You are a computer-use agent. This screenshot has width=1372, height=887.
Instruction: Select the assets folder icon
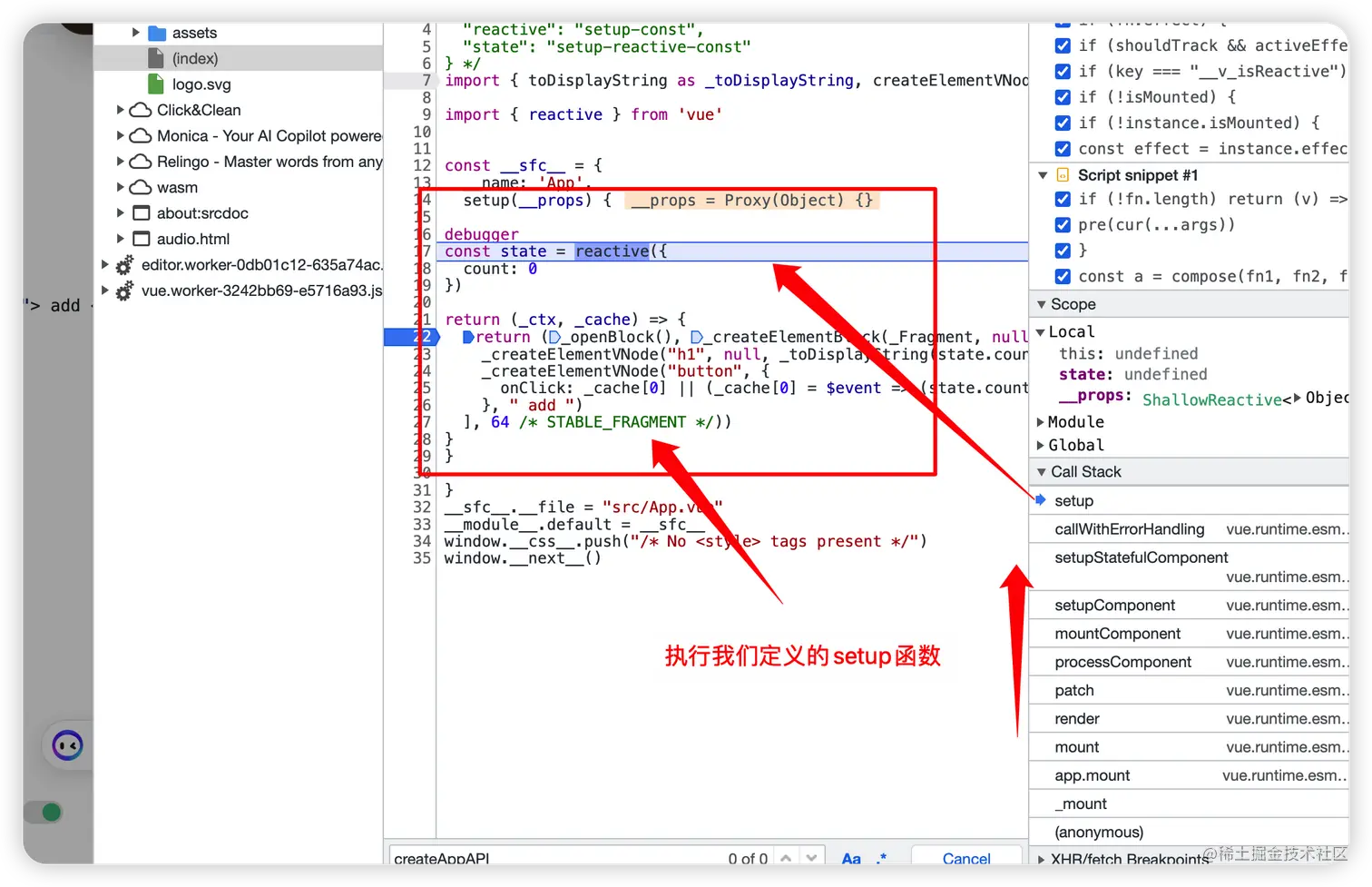coord(157,33)
